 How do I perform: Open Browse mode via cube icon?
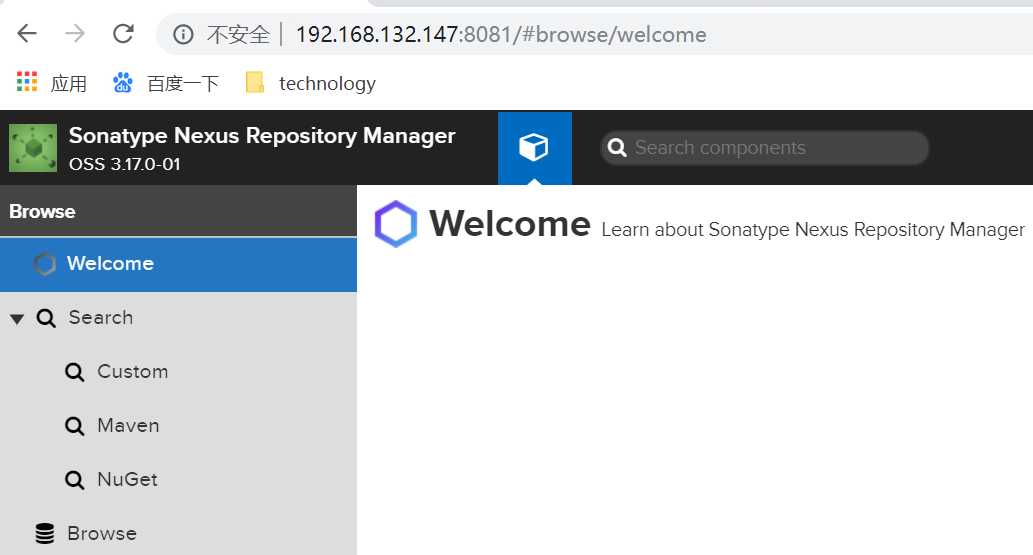[x=534, y=148]
